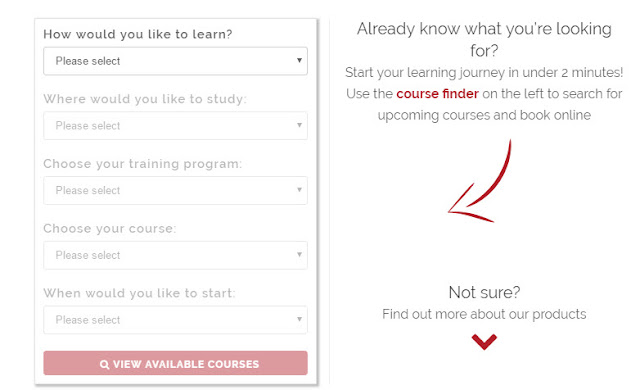Click the 'Not sure?' heading
This screenshot has width=640, height=390.
(484, 292)
